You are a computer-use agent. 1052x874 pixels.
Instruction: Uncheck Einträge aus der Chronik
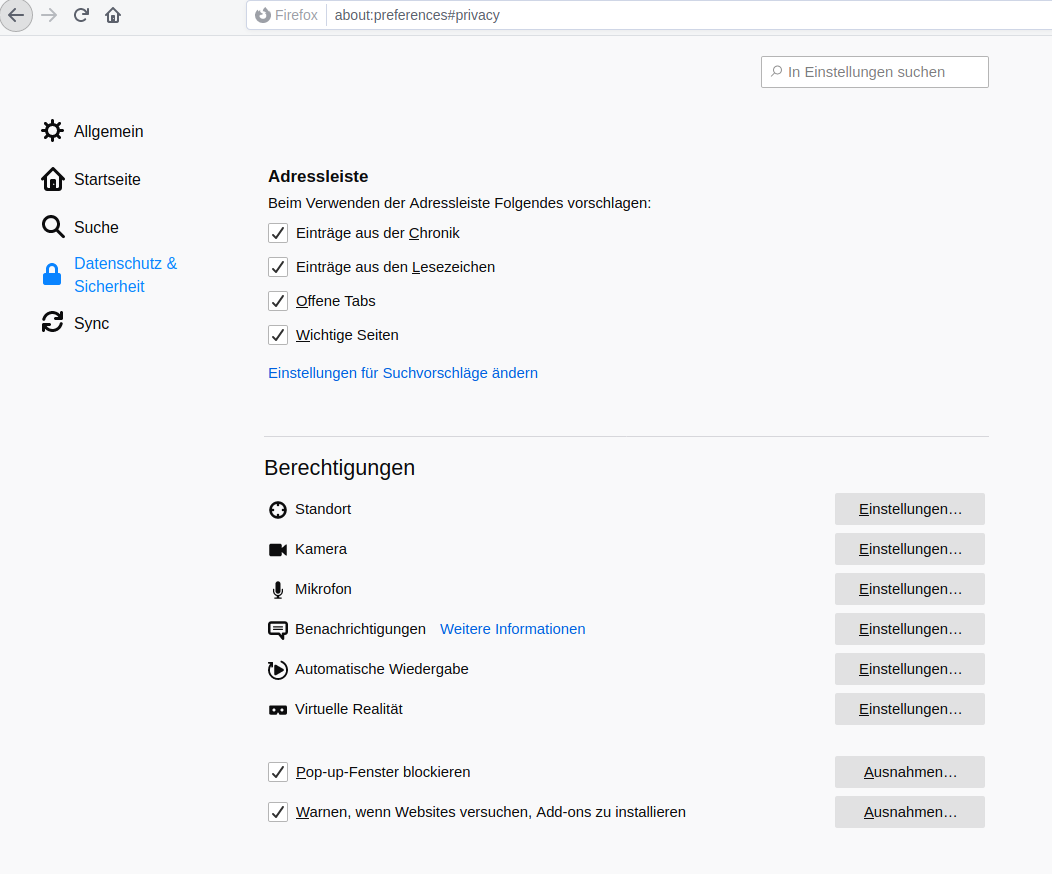point(278,233)
